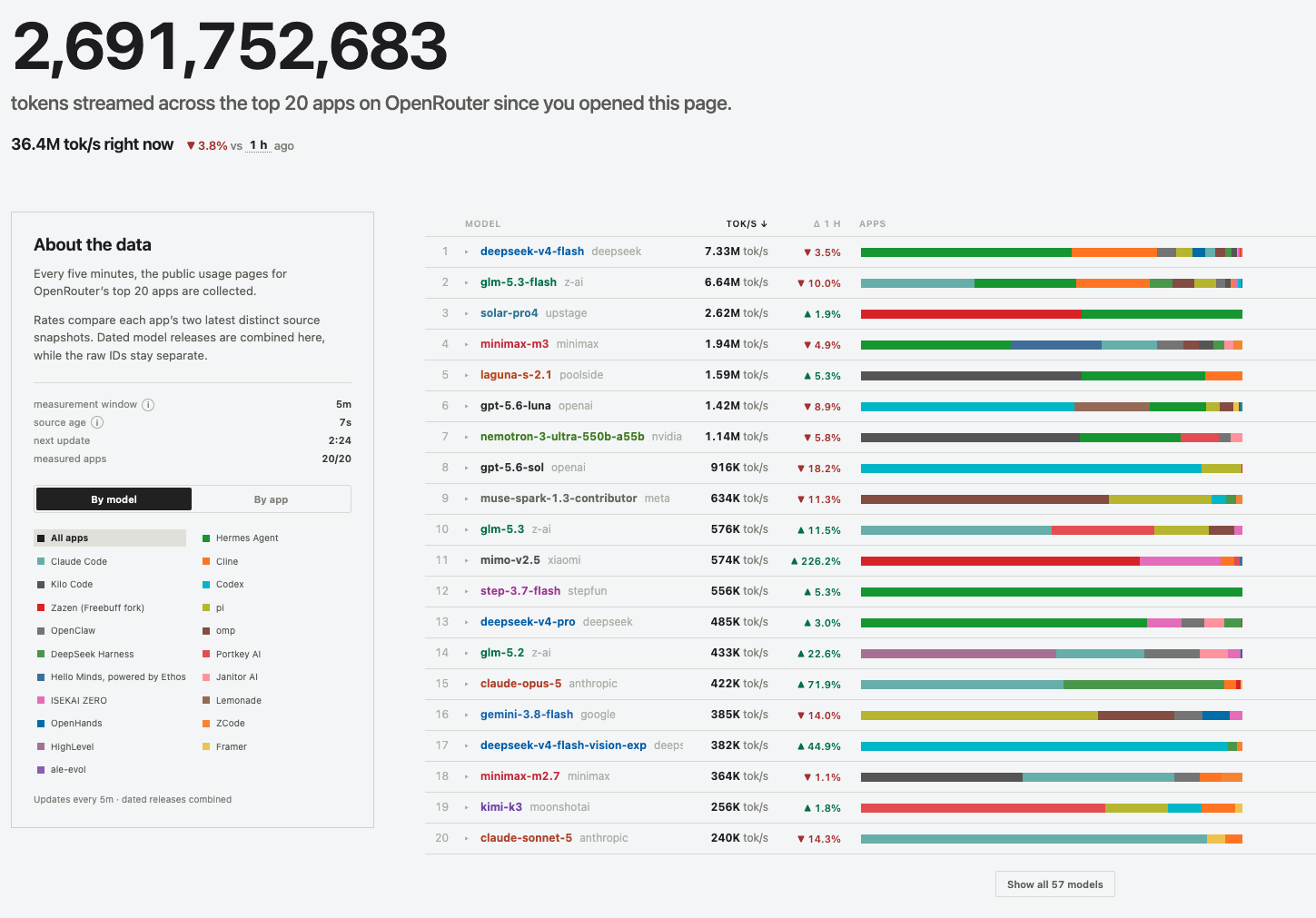
Task: Expand the glm-5.3-flash row
Action: coord(466,283)
